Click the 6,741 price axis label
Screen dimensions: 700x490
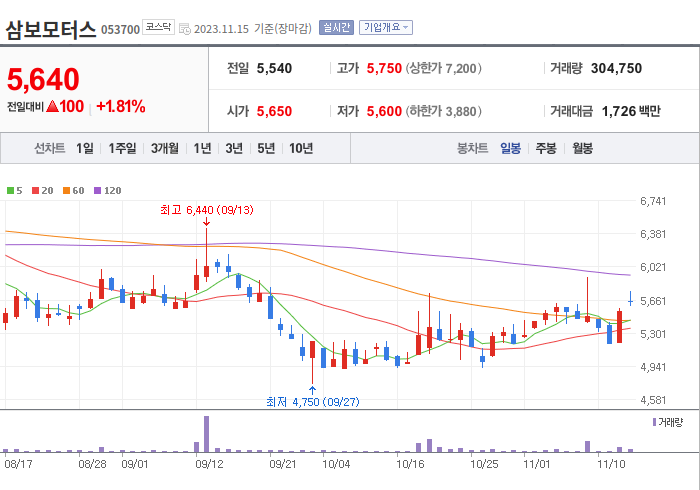point(653,201)
